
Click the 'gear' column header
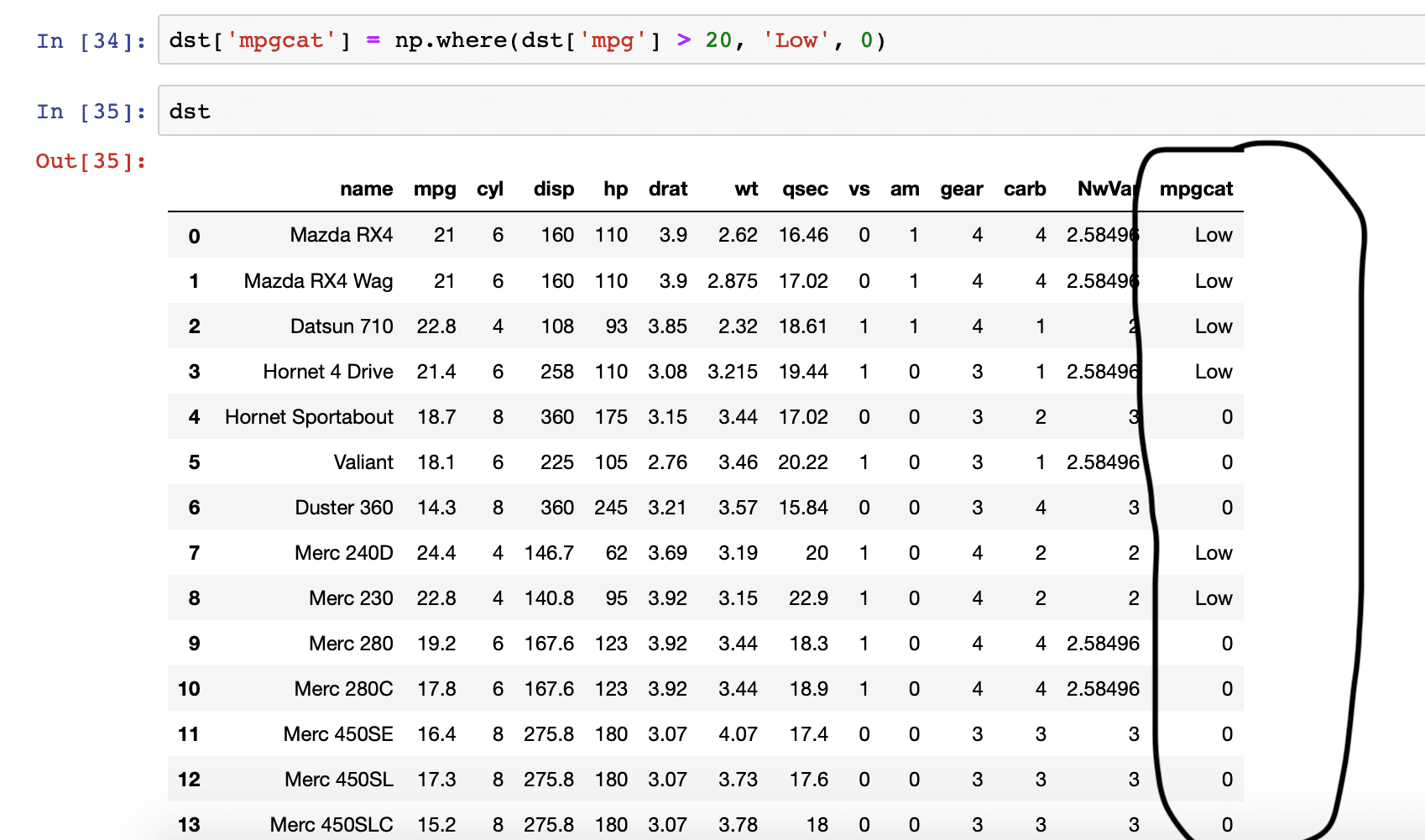(962, 189)
